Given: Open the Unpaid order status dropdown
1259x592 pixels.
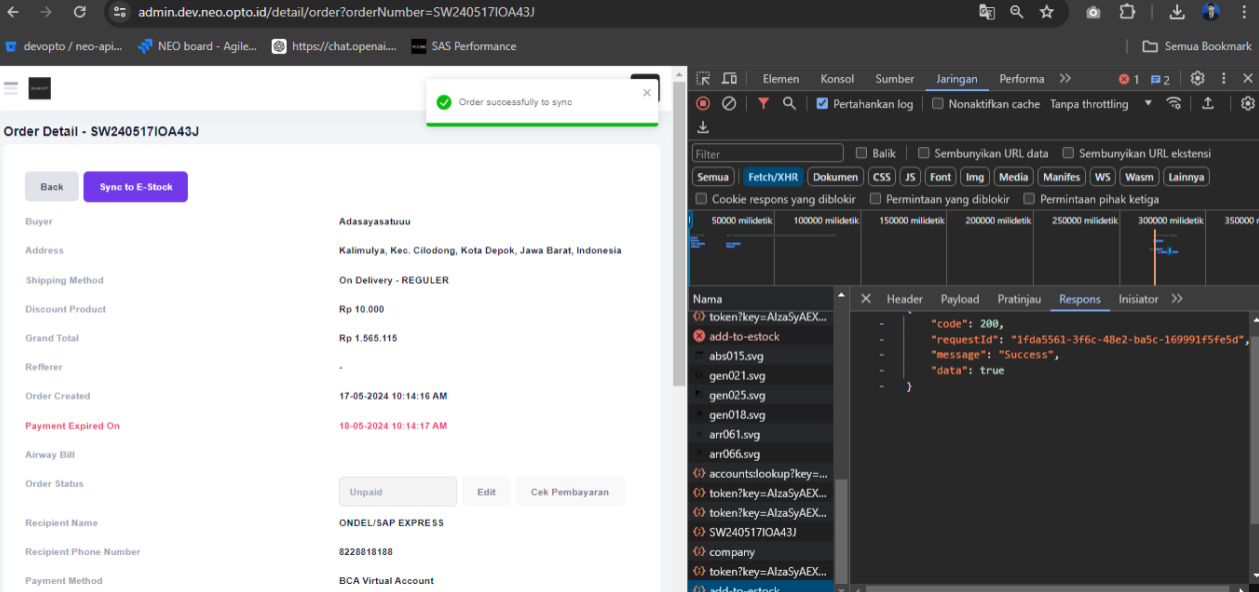Looking at the screenshot, I should point(397,492).
